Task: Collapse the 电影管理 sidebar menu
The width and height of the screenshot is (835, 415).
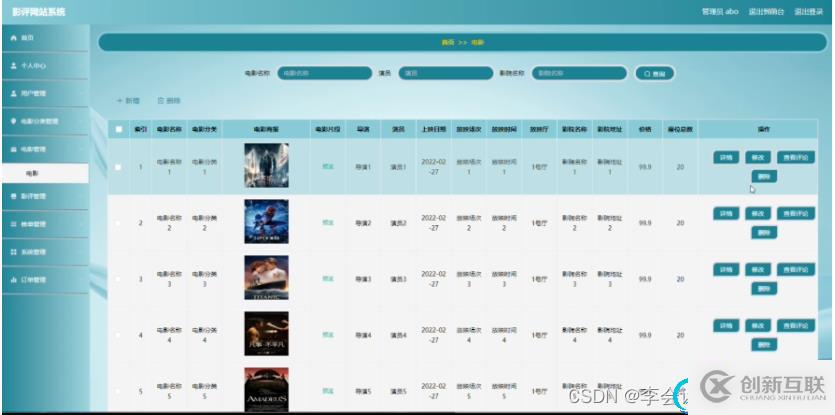Action: tap(42, 149)
